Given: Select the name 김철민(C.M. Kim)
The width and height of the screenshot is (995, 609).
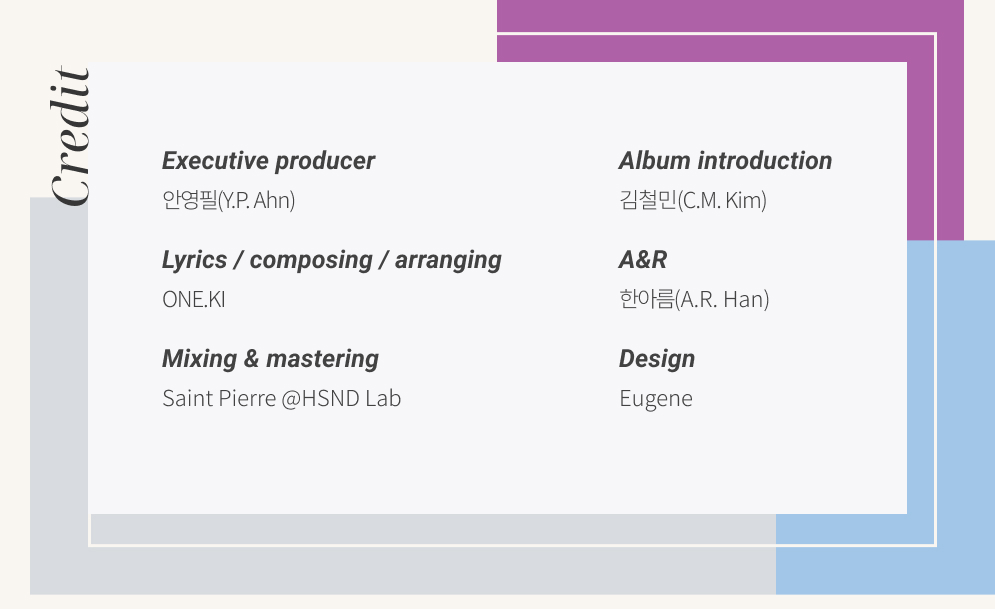Looking at the screenshot, I should point(692,200).
